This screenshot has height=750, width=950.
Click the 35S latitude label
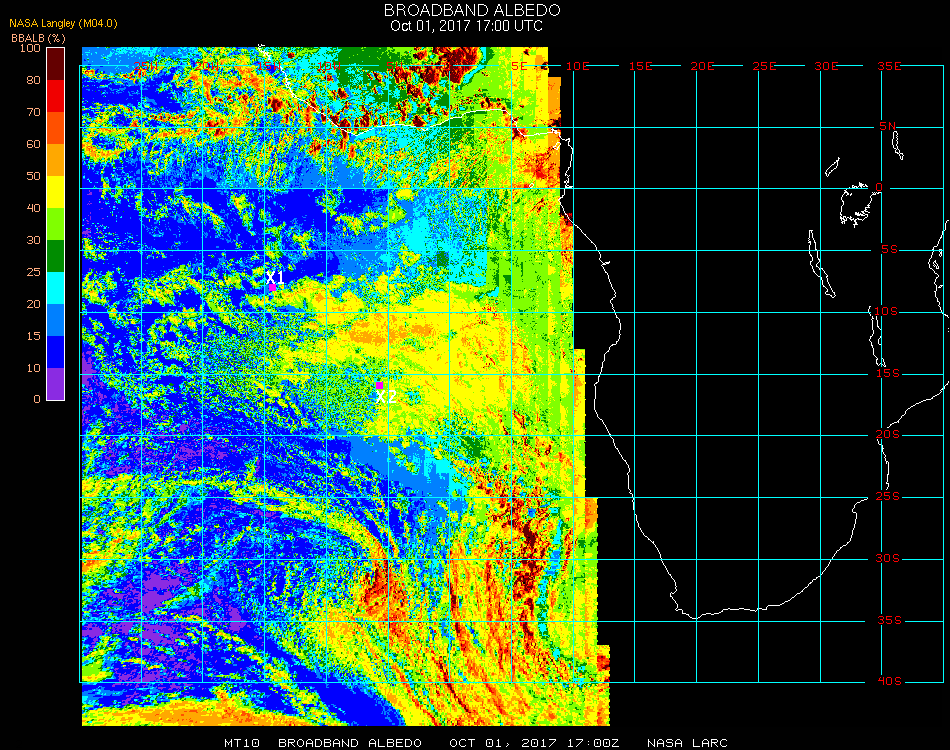pyautogui.click(x=889, y=620)
